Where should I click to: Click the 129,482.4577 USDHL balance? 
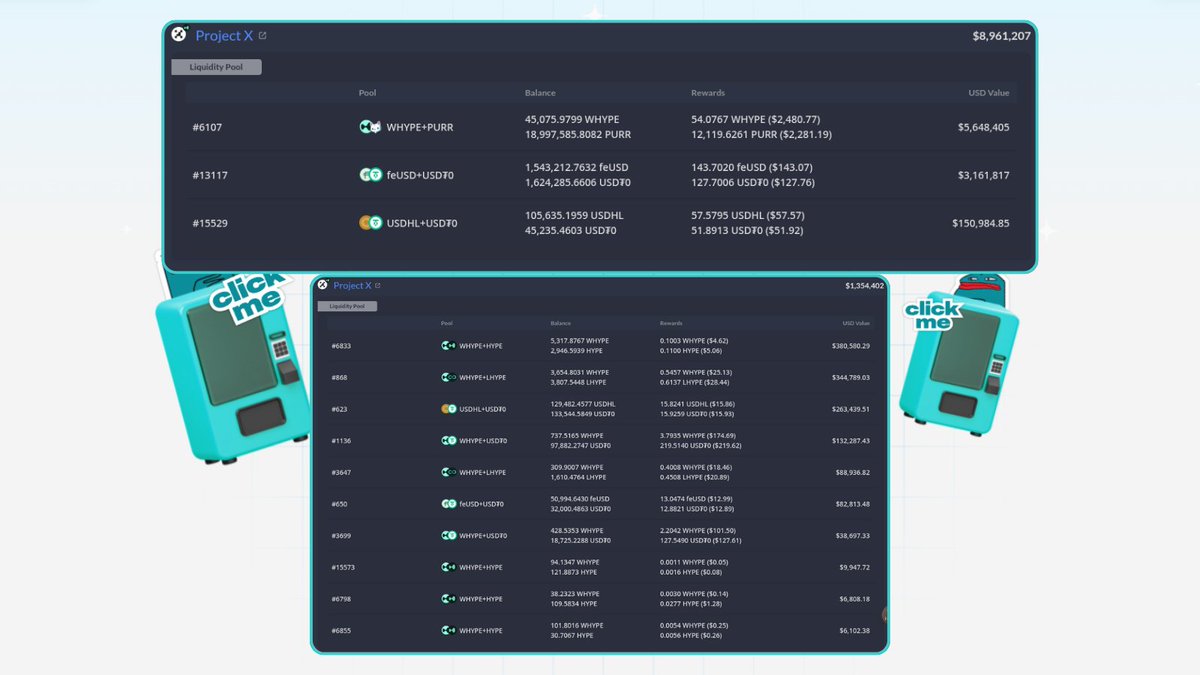pos(583,404)
